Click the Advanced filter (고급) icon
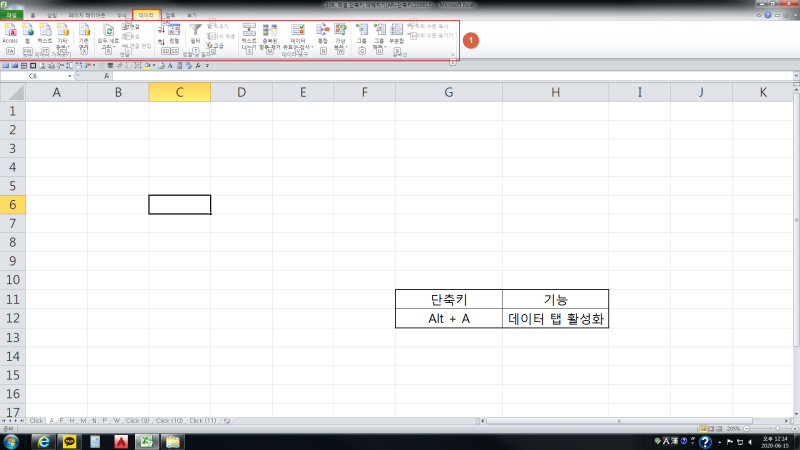Viewport: 800px width, 450px height. pos(215,46)
